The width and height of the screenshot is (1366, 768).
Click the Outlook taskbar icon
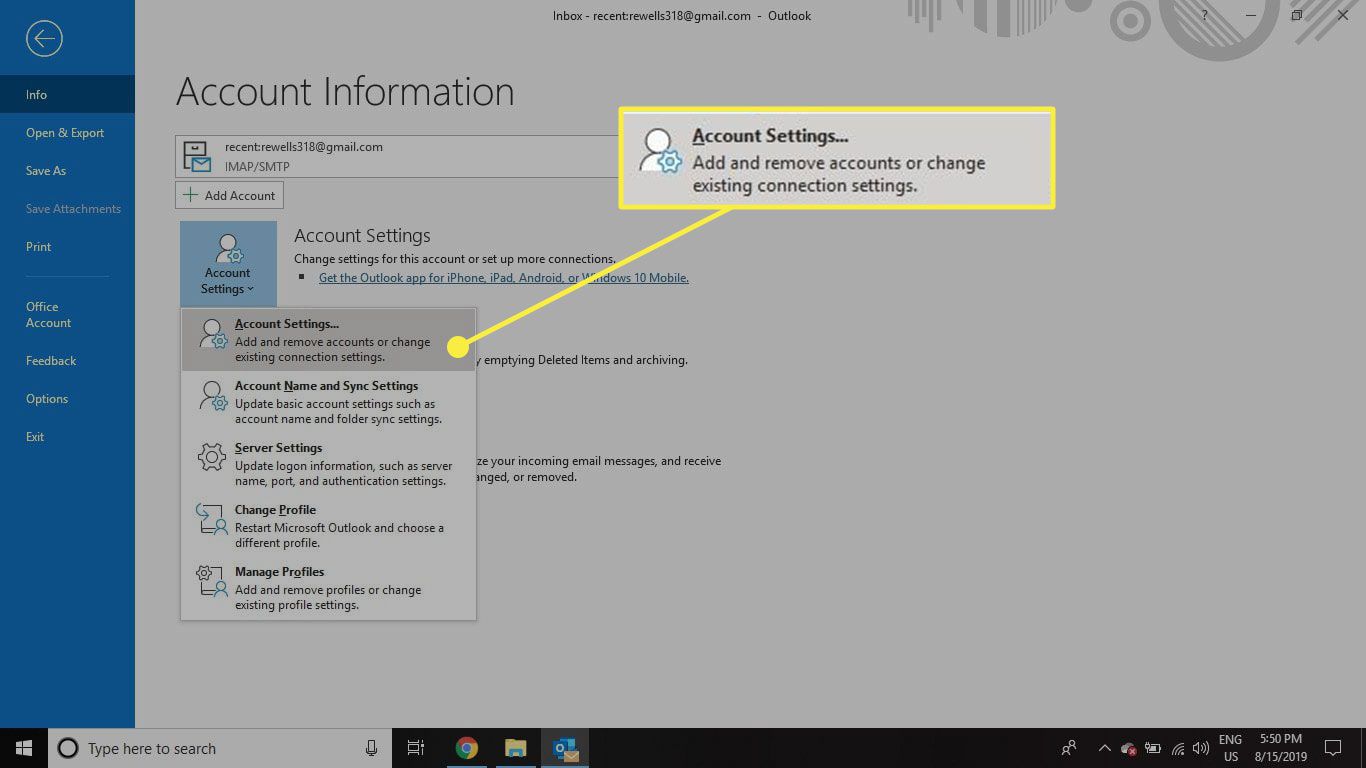tap(566, 748)
